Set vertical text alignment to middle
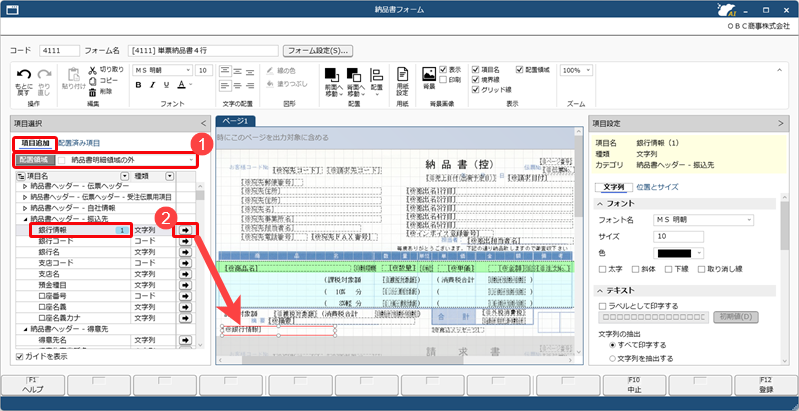Image resolution: width=799 pixels, height=411 pixels. click(x=237, y=71)
